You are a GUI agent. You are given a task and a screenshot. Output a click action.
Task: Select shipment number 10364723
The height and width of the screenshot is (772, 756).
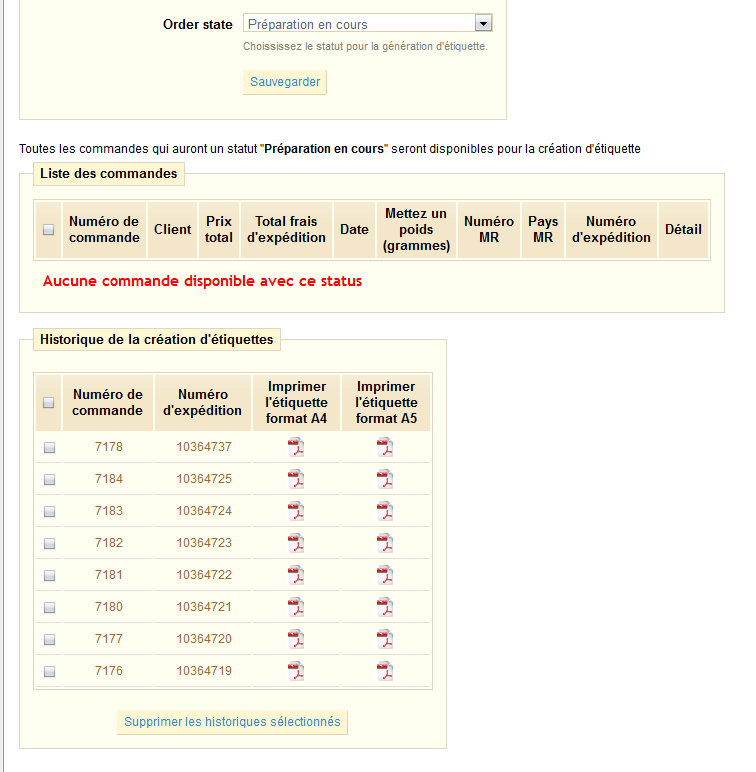coord(204,543)
